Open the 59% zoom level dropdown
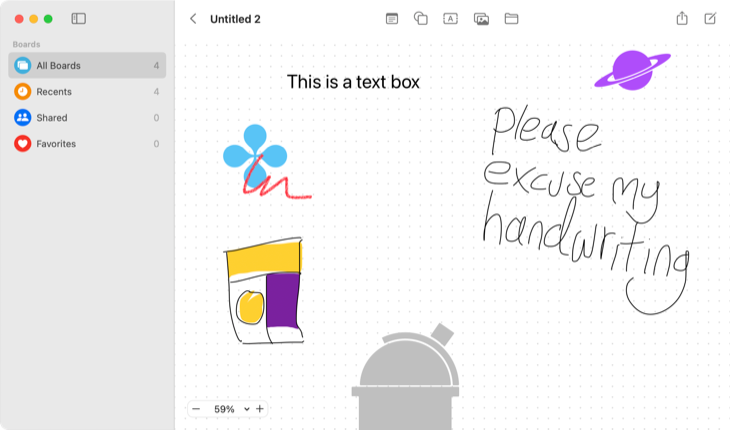 pyautogui.click(x=230, y=409)
